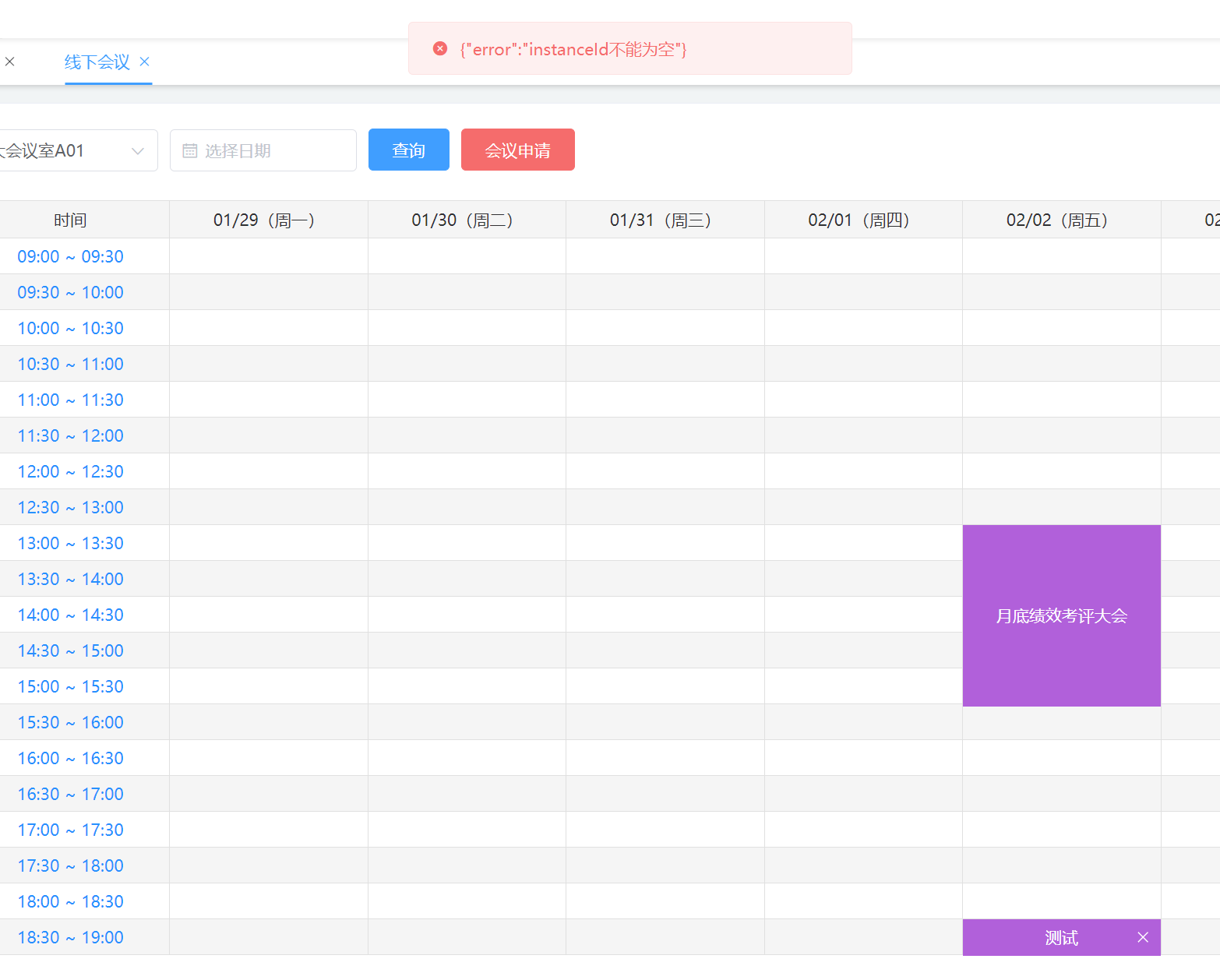This screenshot has width=1220, height=980.
Task: Click the instanceId error message text
Action: pyautogui.click(x=573, y=49)
